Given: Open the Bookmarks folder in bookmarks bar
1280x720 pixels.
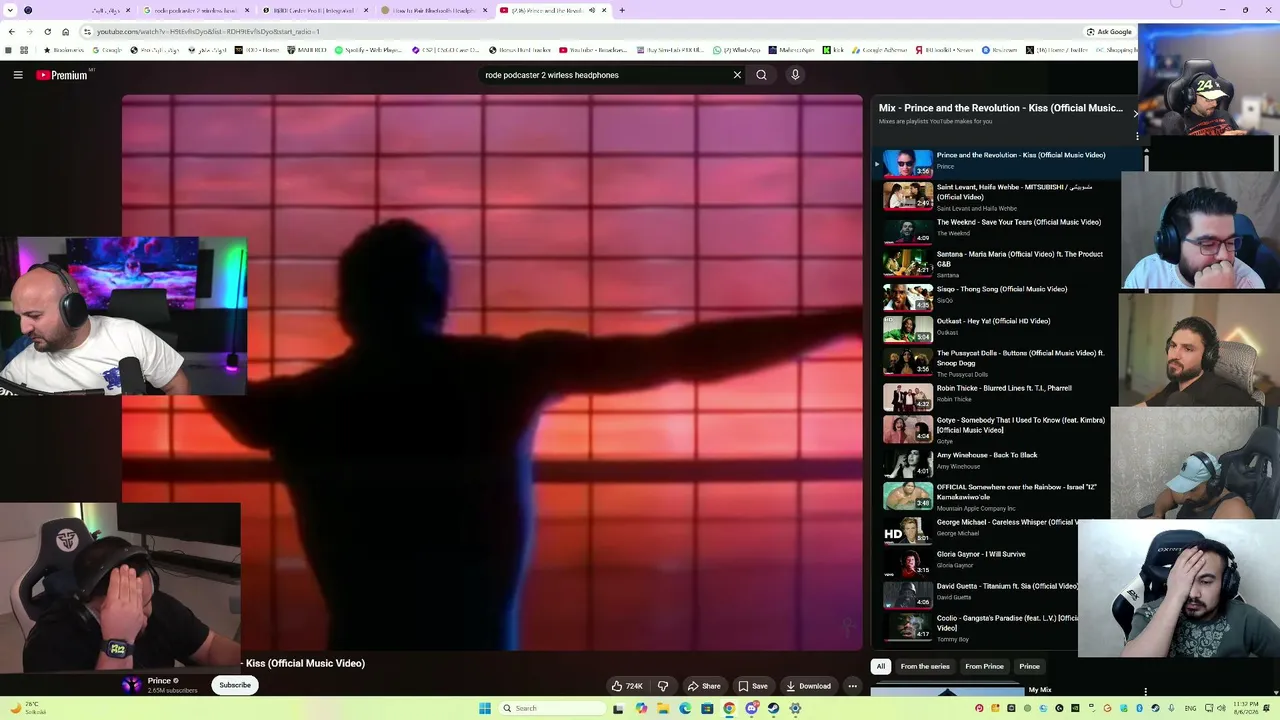Looking at the screenshot, I should (64, 50).
